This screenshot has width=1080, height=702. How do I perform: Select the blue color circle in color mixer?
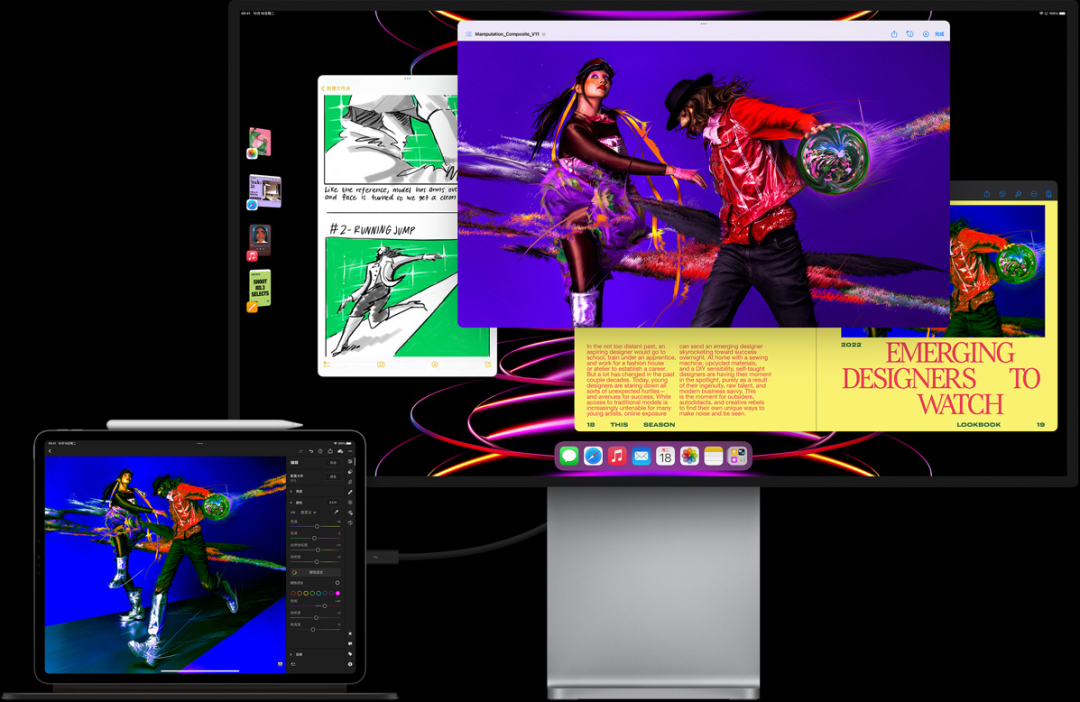[323, 593]
